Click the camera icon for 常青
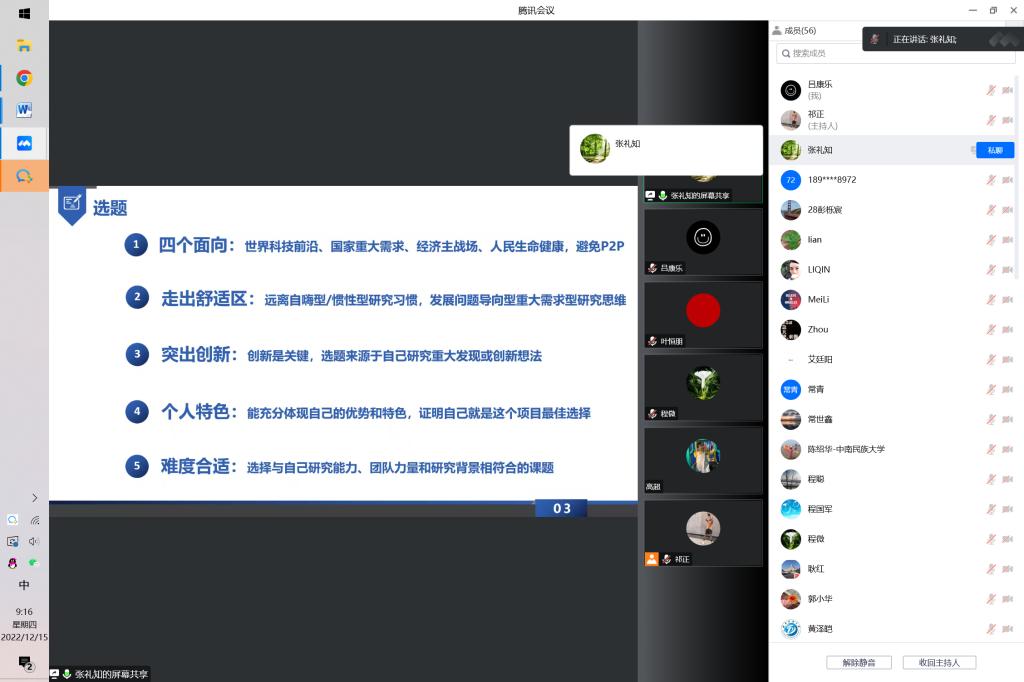The image size is (1024, 682). (1007, 390)
